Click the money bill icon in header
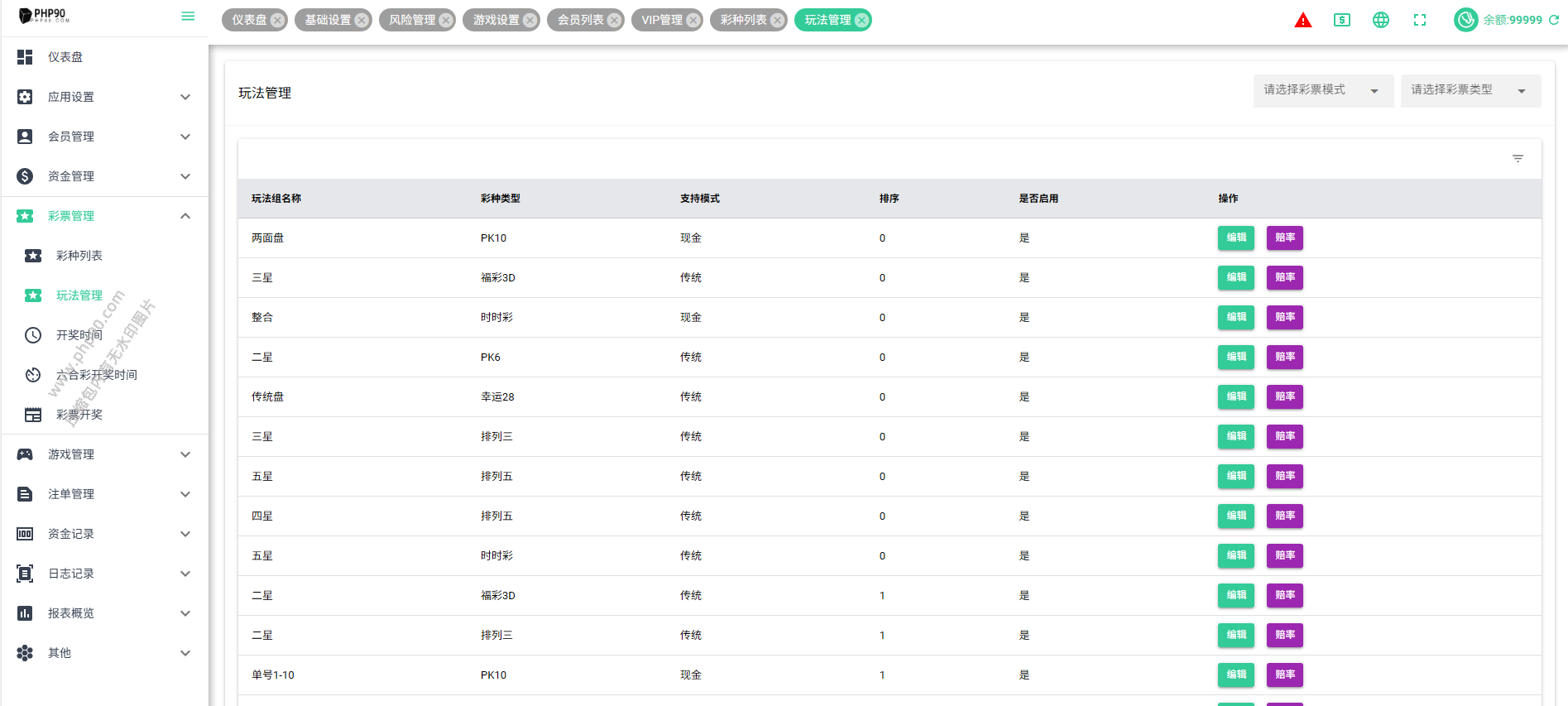 (1341, 20)
